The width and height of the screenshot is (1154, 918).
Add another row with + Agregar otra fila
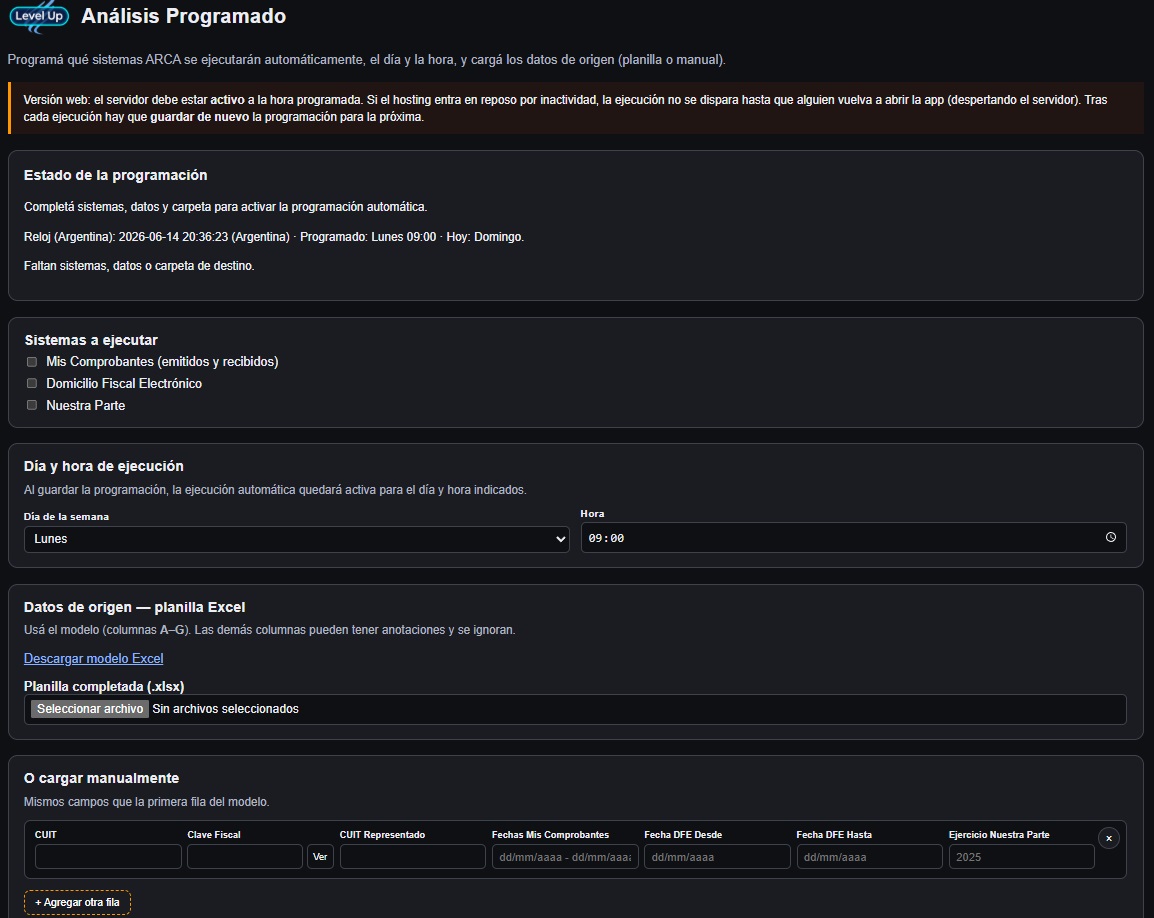[x=77, y=903]
